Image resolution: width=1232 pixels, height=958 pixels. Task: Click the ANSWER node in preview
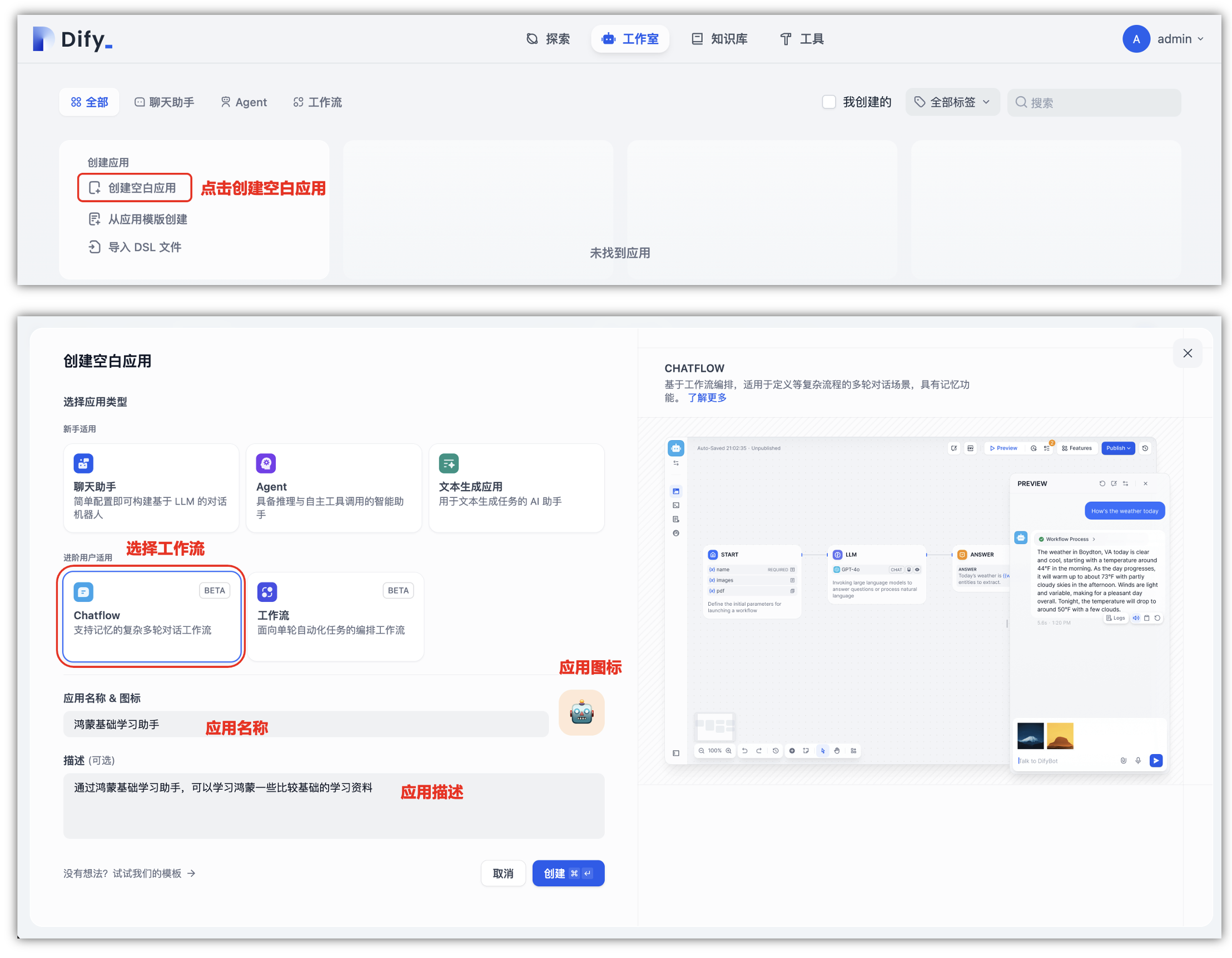click(981, 568)
